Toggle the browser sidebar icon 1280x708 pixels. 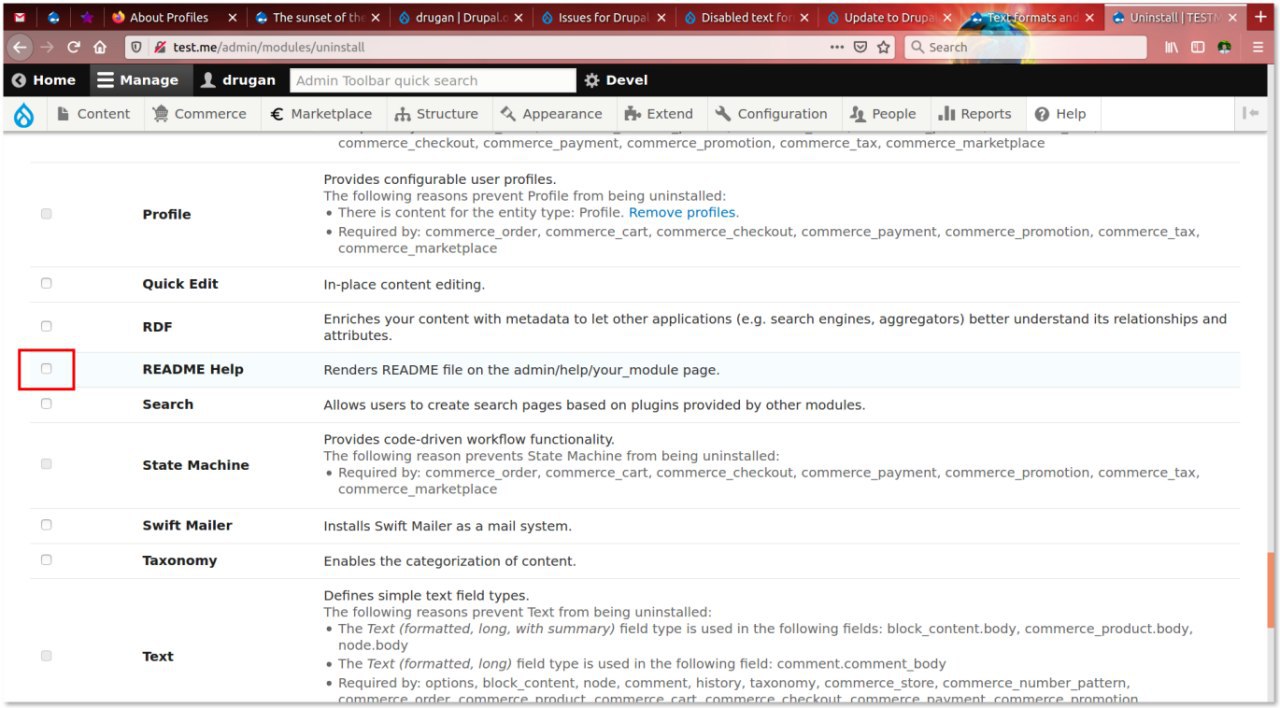click(1197, 47)
